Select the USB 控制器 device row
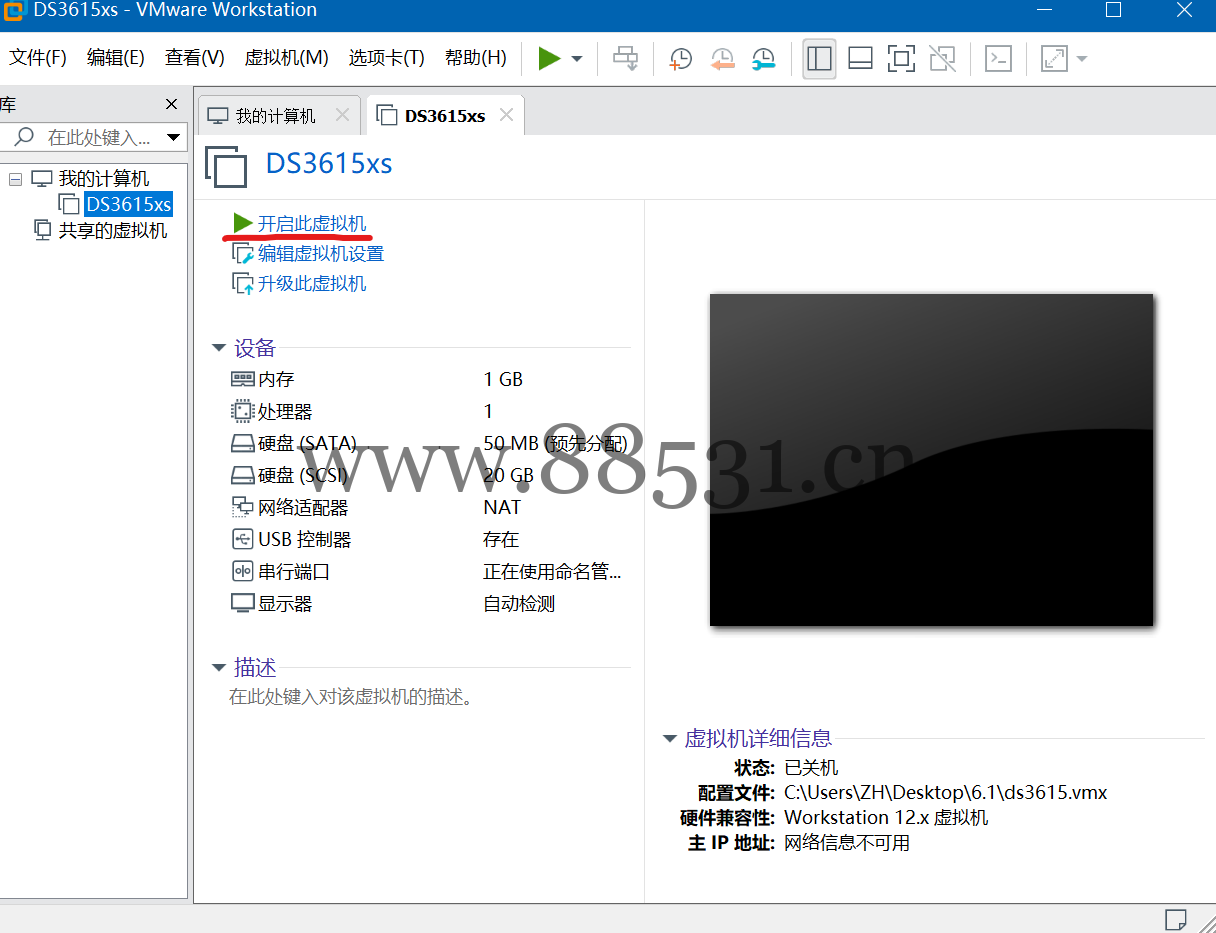The height and width of the screenshot is (933, 1216). click(430, 539)
